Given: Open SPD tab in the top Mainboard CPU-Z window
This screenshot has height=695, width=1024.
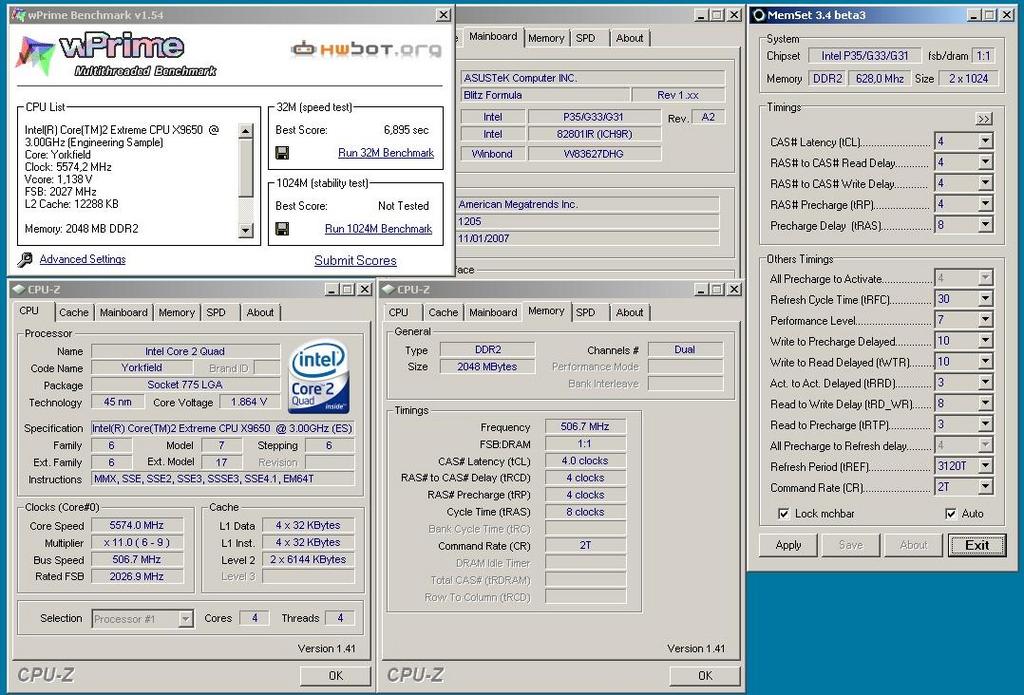Looking at the screenshot, I should 586,38.
